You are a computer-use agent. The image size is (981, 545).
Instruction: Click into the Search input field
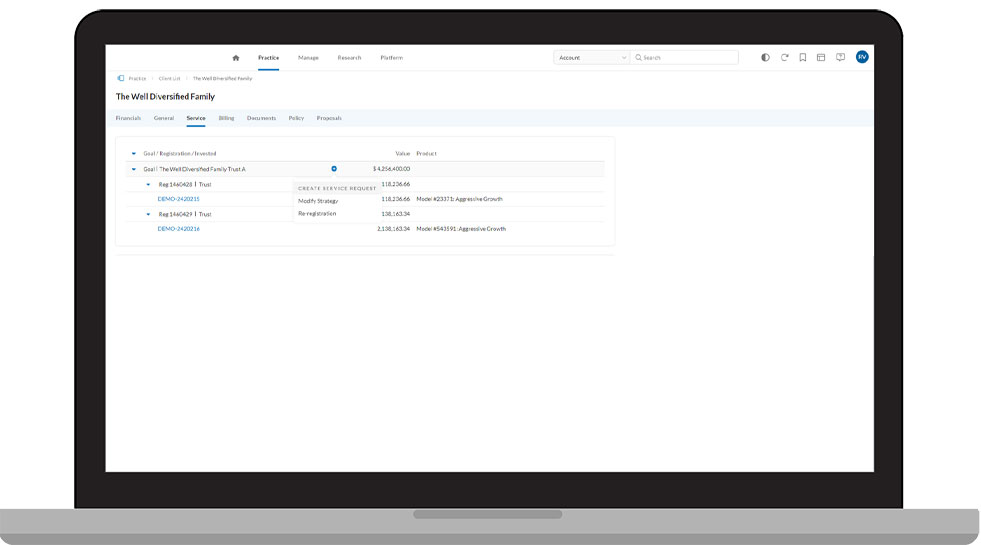[688, 58]
